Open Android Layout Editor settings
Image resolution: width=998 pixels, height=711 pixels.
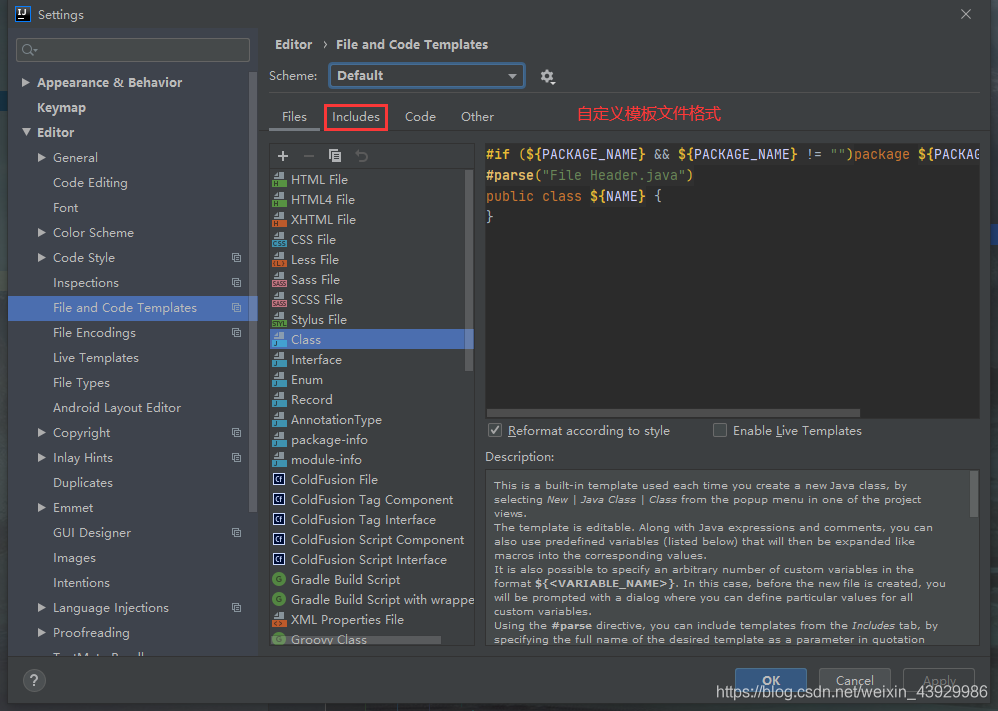pos(117,407)
